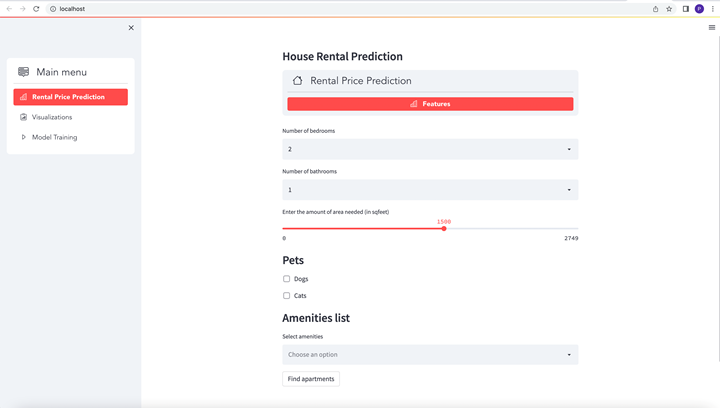Enable the Cats checkbox
720x408 pixels.
(287, 296)
